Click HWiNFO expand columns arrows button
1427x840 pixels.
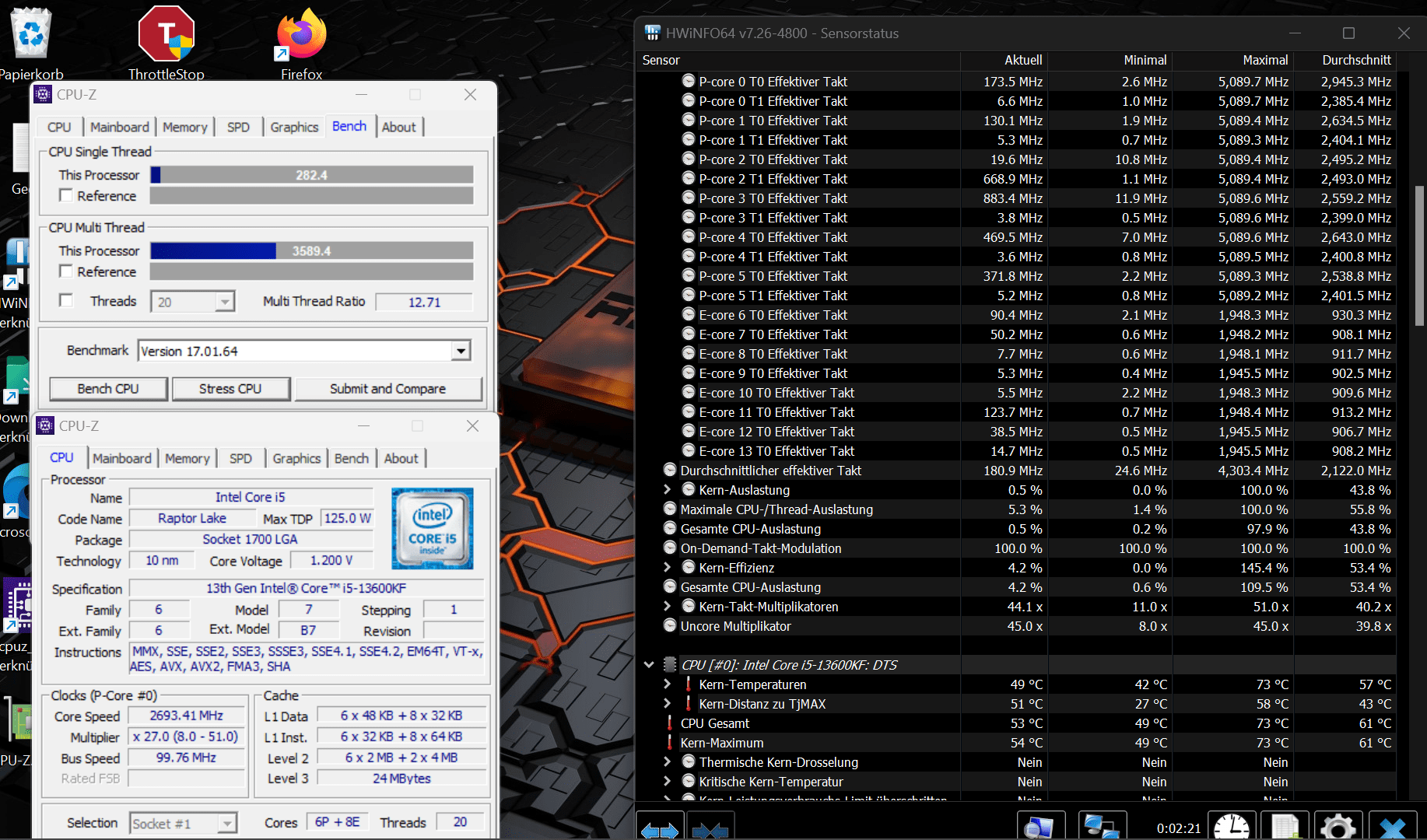click(x=660, y=826)
